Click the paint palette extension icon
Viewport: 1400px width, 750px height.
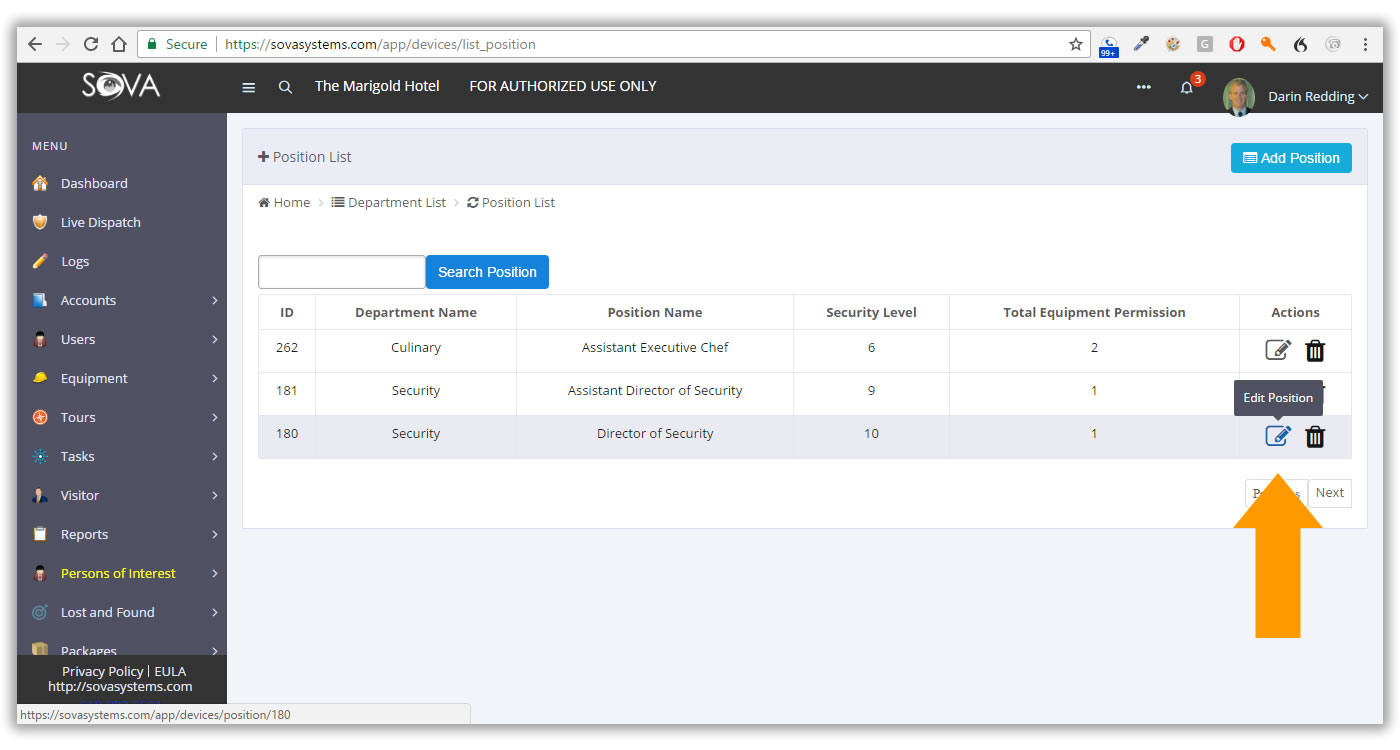click(x=1173, y=44)
